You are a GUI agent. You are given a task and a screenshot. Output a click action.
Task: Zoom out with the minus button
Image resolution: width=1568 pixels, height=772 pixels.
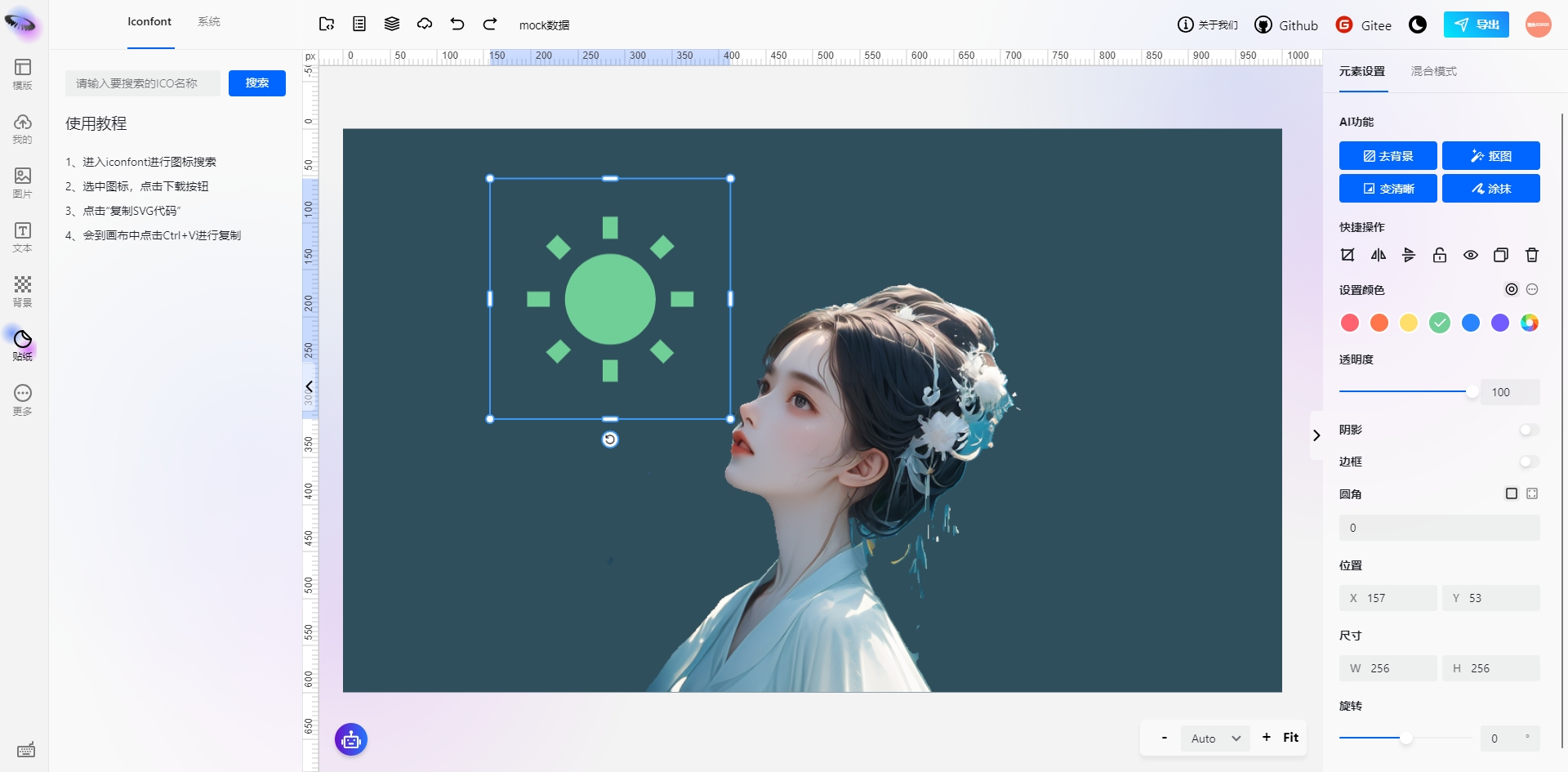click(1164, 739)
